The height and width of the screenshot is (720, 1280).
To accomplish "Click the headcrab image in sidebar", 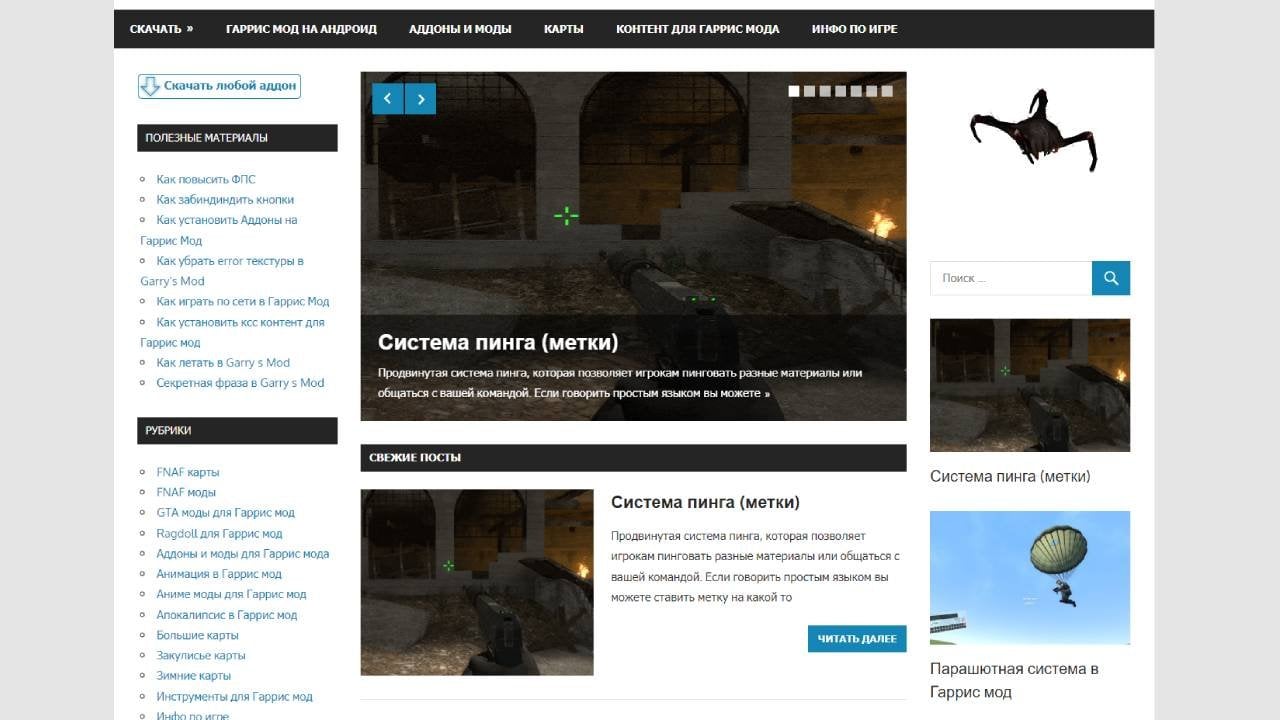I will tap(1033, 130).
